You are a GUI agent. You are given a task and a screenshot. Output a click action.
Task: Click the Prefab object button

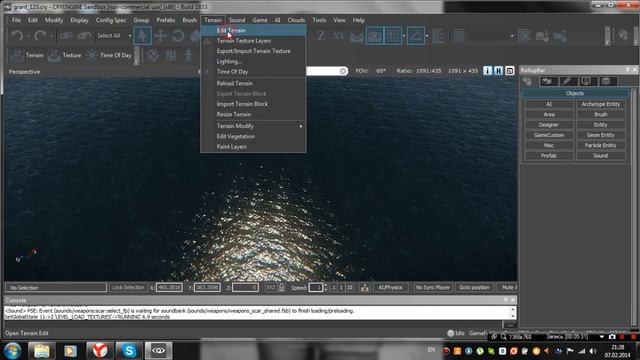pos(549,156)
